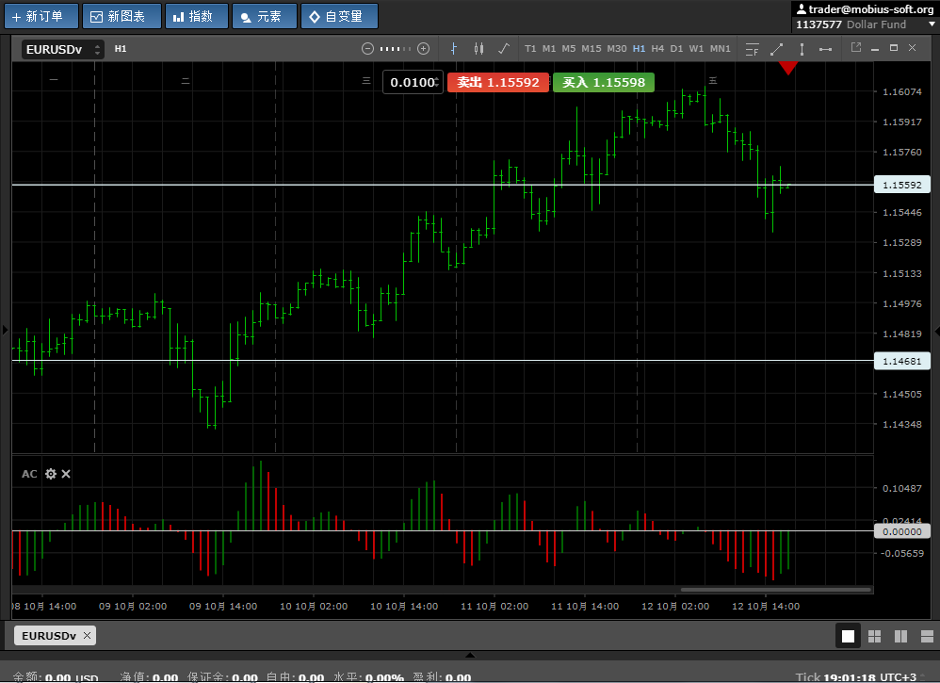Open the EURUSDv symbol selector

pyautogui.click(x=63, y=49)
